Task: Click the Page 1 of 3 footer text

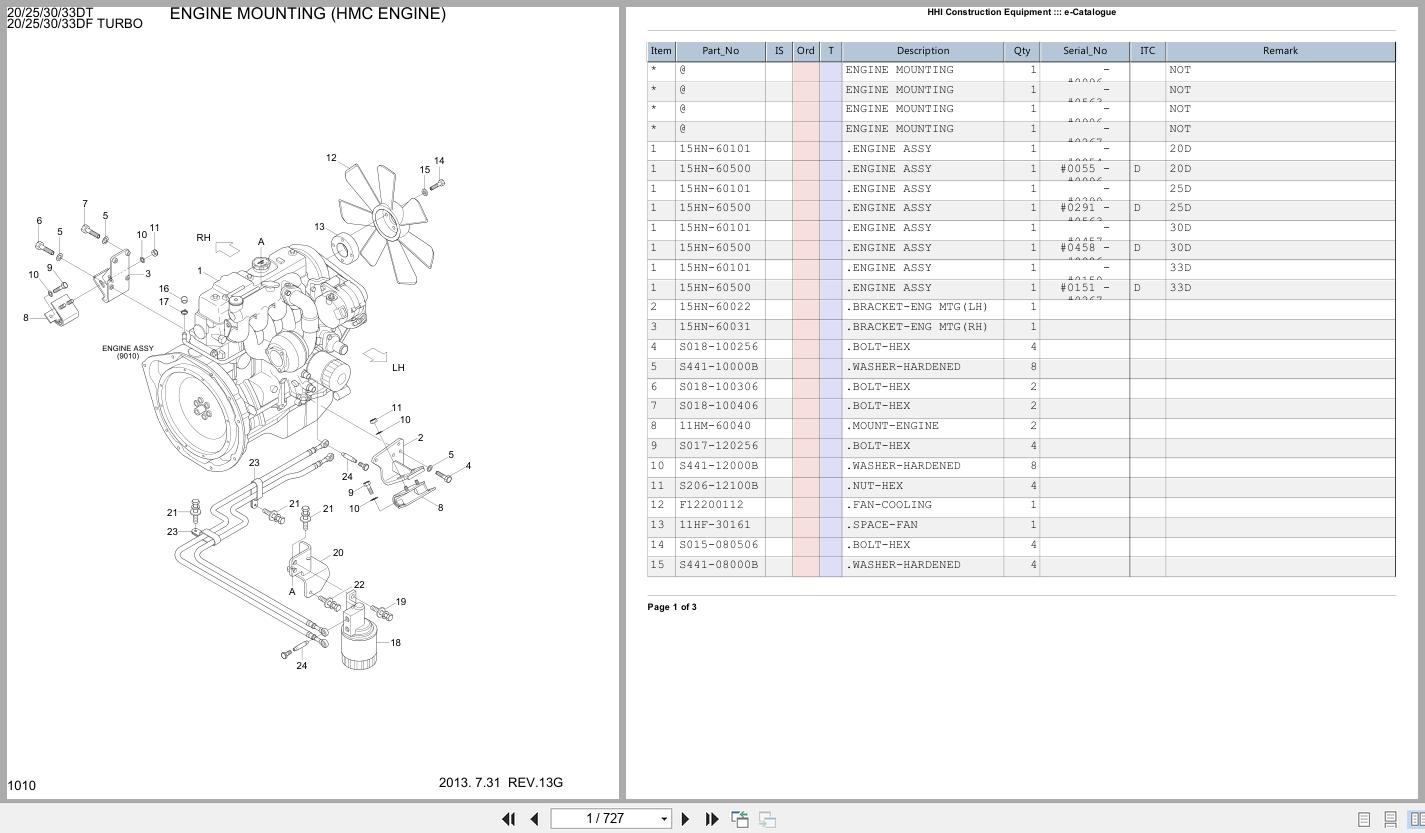Action: [x=672, y=607]
